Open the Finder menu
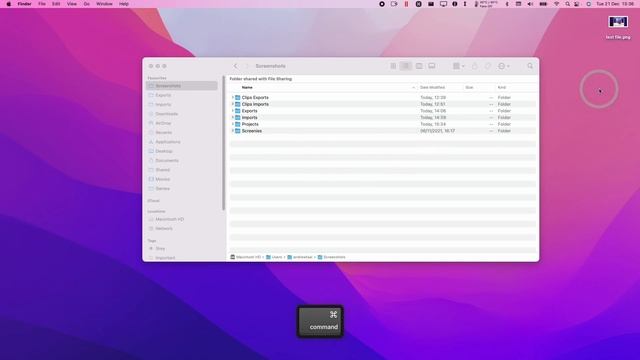Screen dimensions: 640x360 coord(24,4)
